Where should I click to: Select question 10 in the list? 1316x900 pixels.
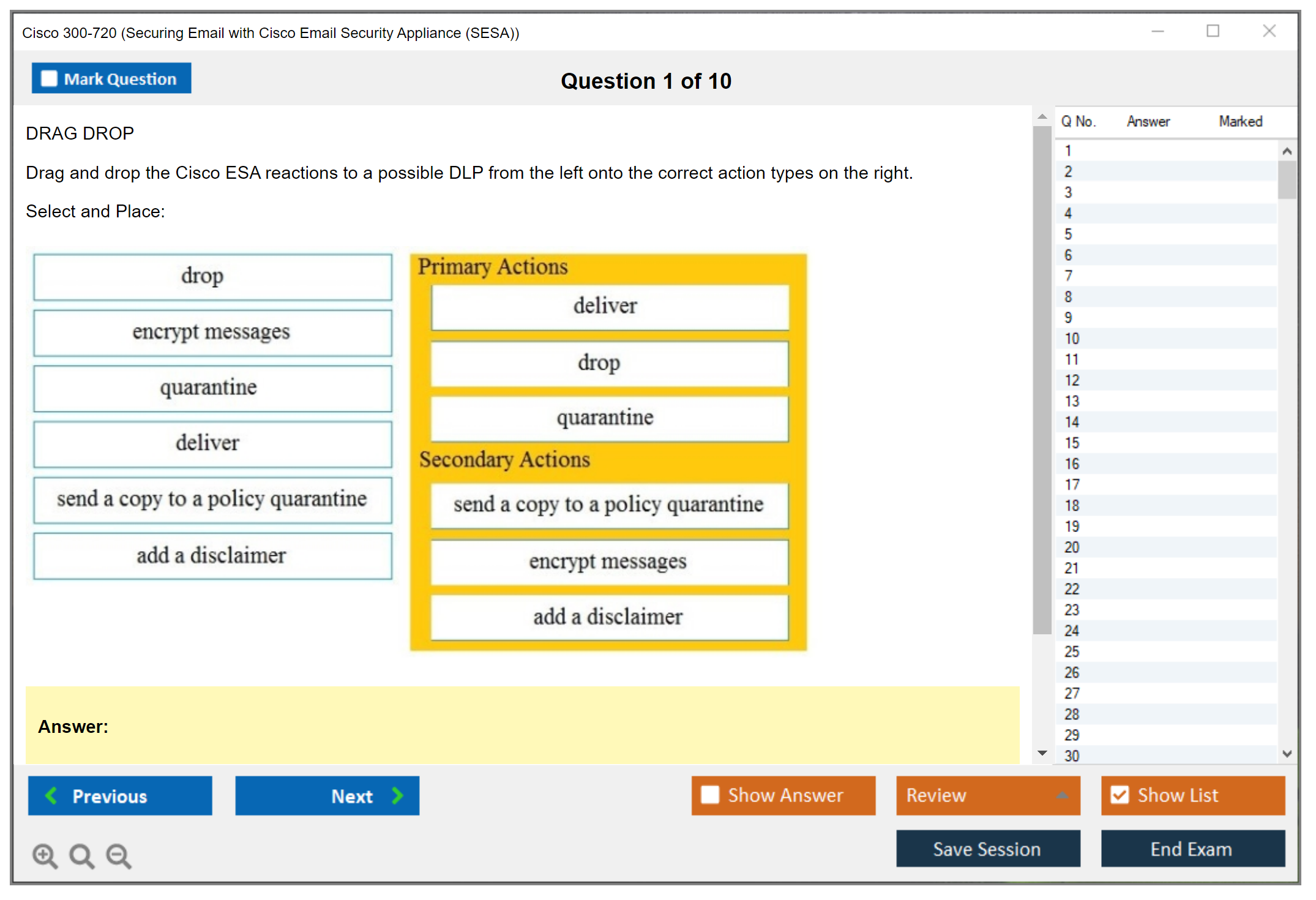tap(1072, 339)
